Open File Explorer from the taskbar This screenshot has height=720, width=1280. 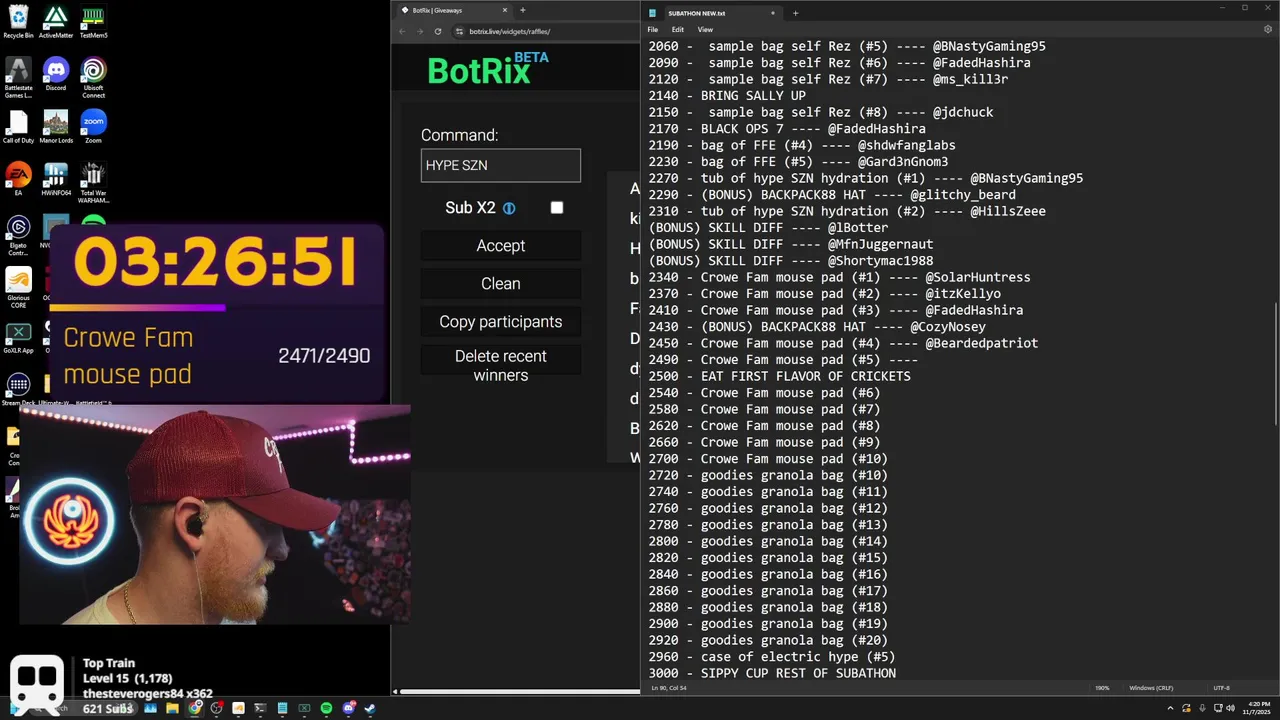tap(172, 708)
